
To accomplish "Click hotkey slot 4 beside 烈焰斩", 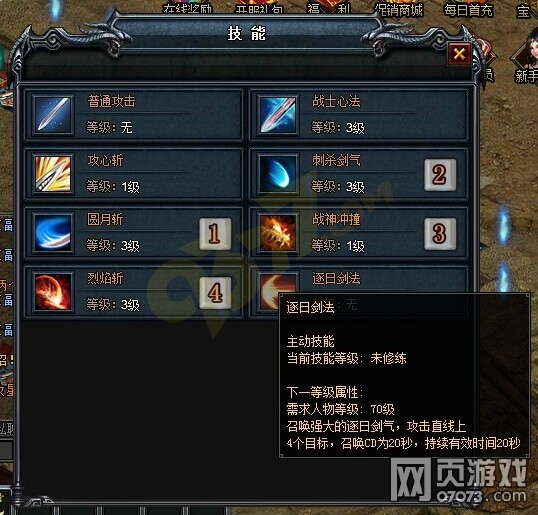I will coord(215,293).
